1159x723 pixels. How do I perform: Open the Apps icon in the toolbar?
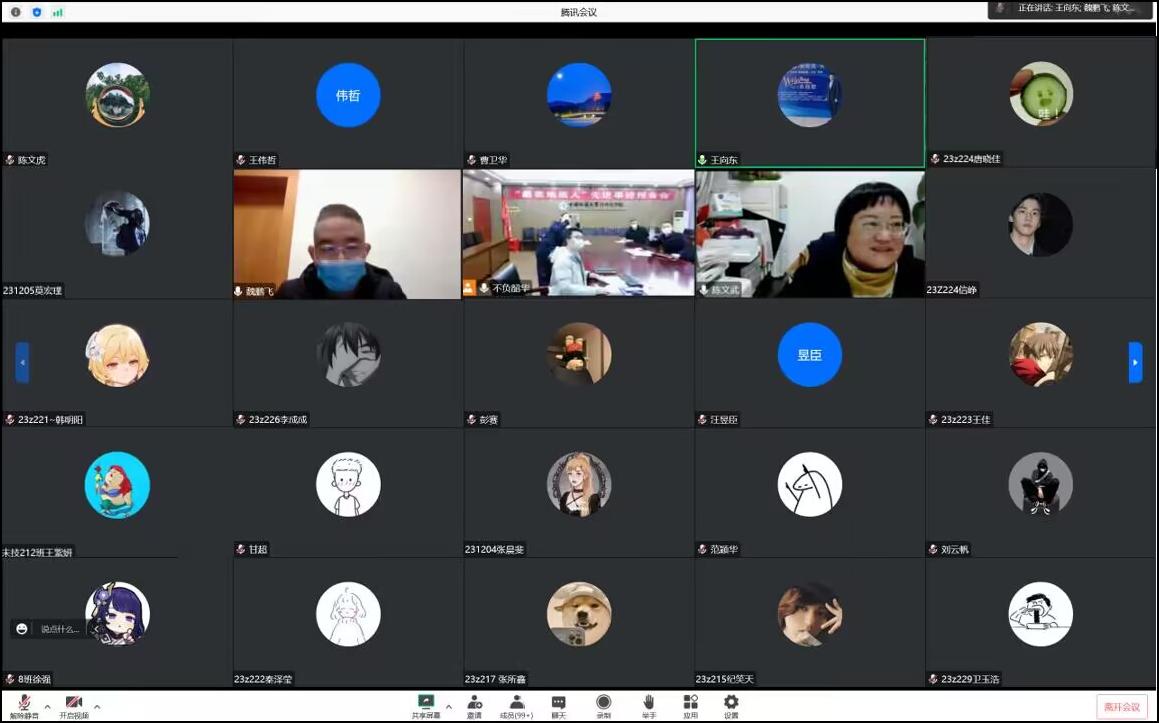coord(690,704)
